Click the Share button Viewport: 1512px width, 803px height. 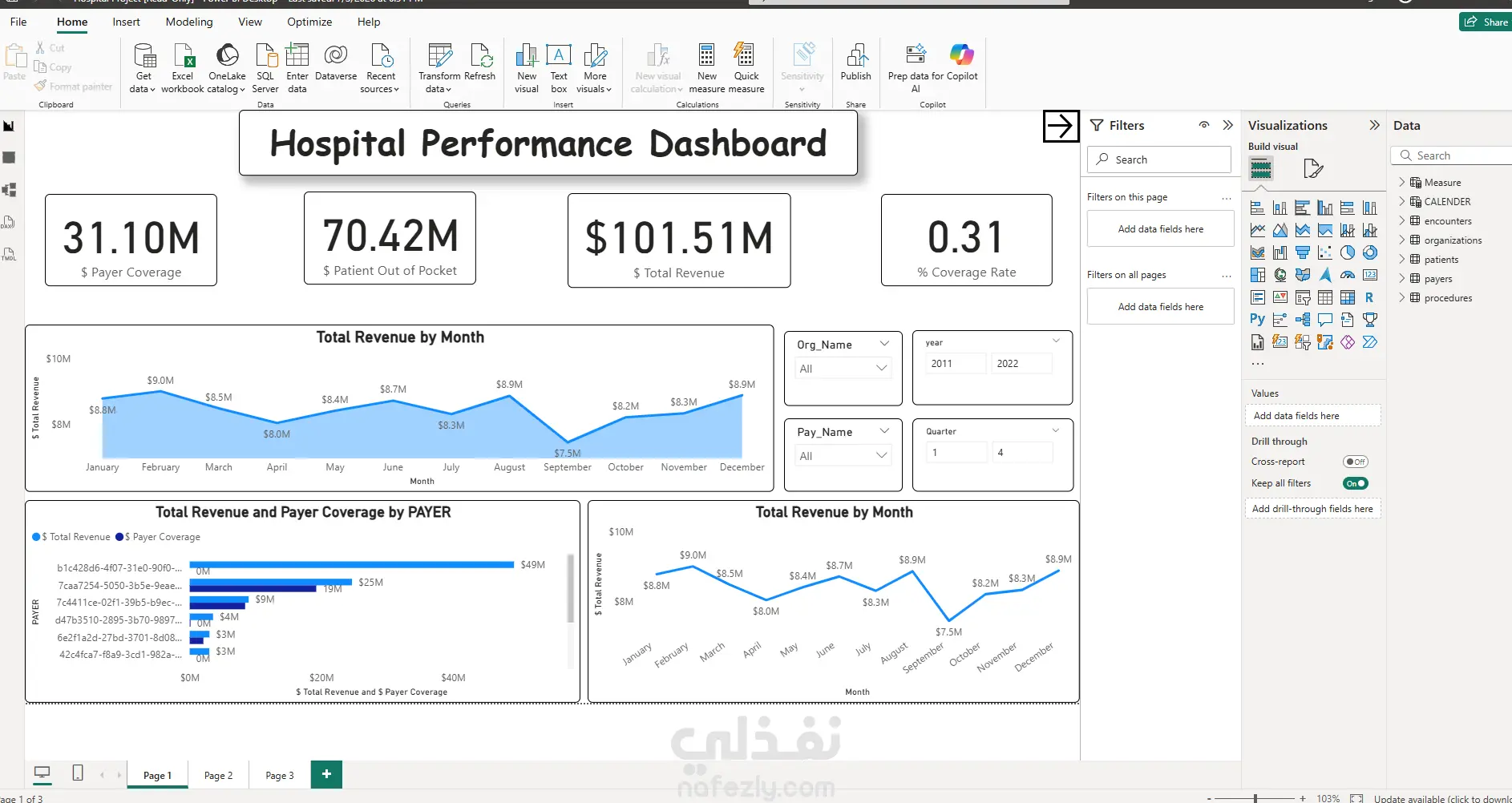[1486, 22]
